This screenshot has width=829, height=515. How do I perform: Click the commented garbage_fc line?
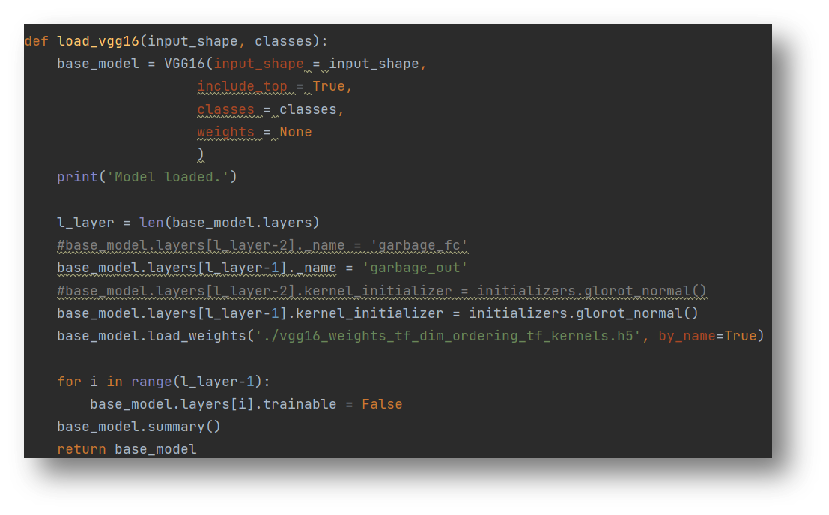pos(262,245)
